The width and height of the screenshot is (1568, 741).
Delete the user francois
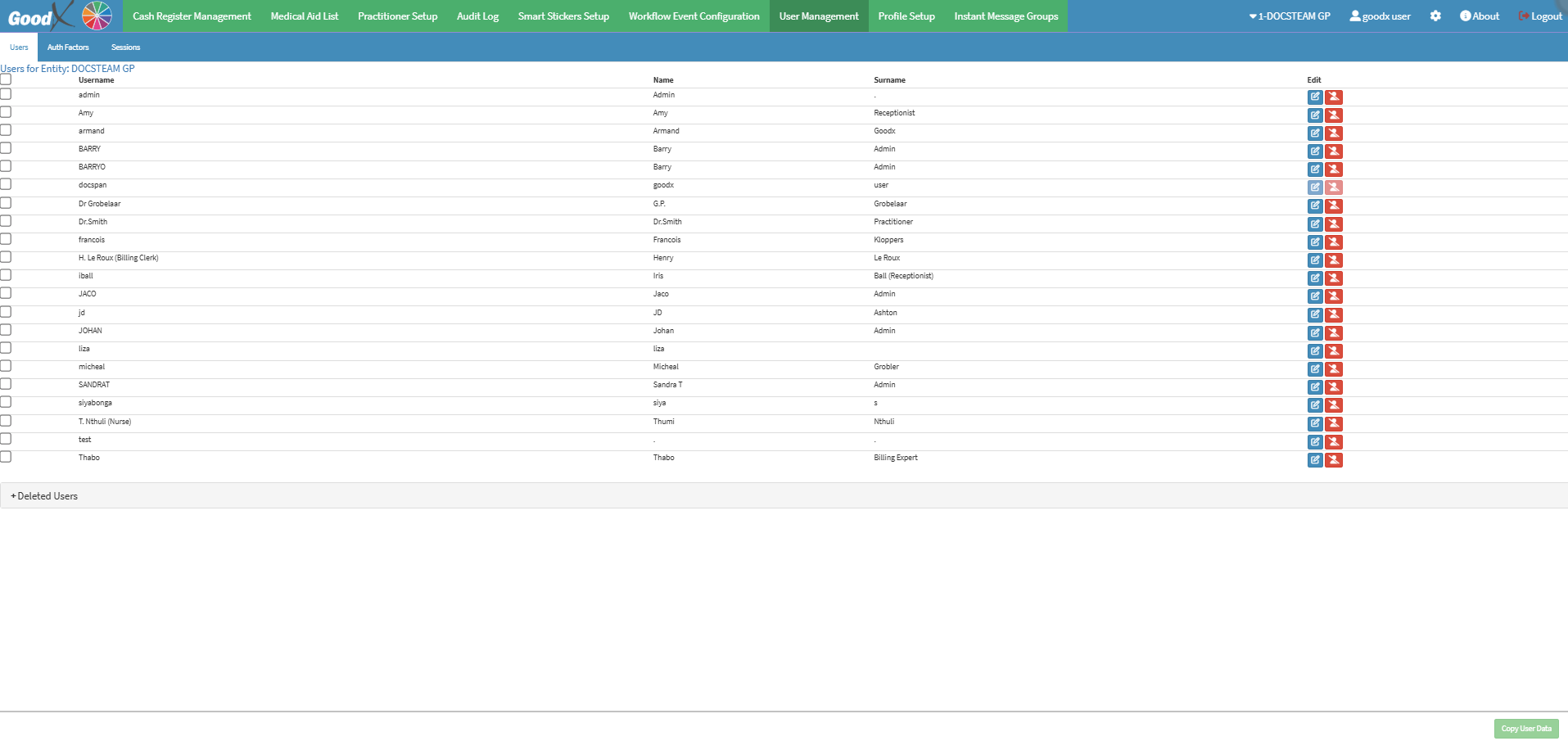1333,242
